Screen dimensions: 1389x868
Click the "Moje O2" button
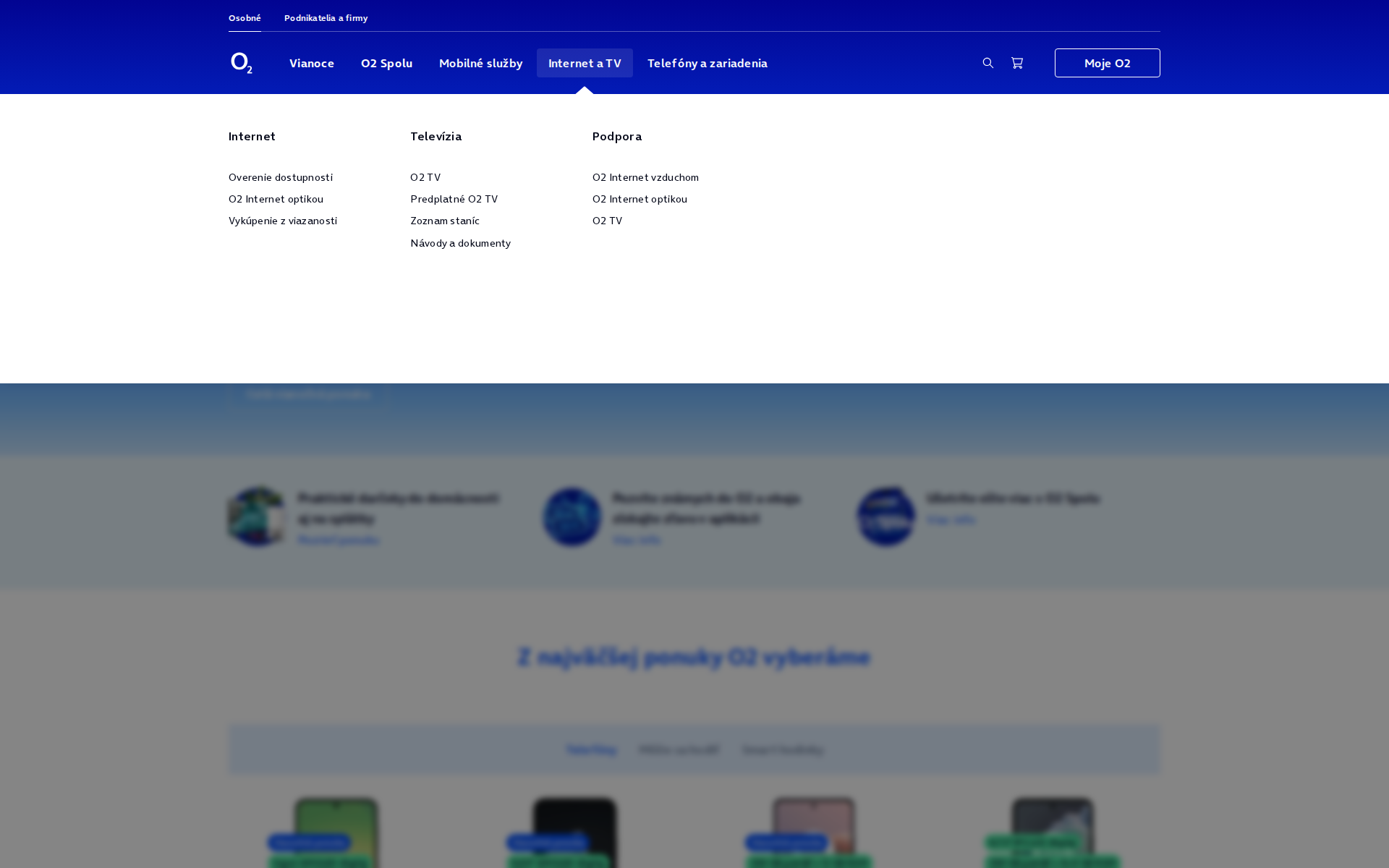pos(1107,63)
